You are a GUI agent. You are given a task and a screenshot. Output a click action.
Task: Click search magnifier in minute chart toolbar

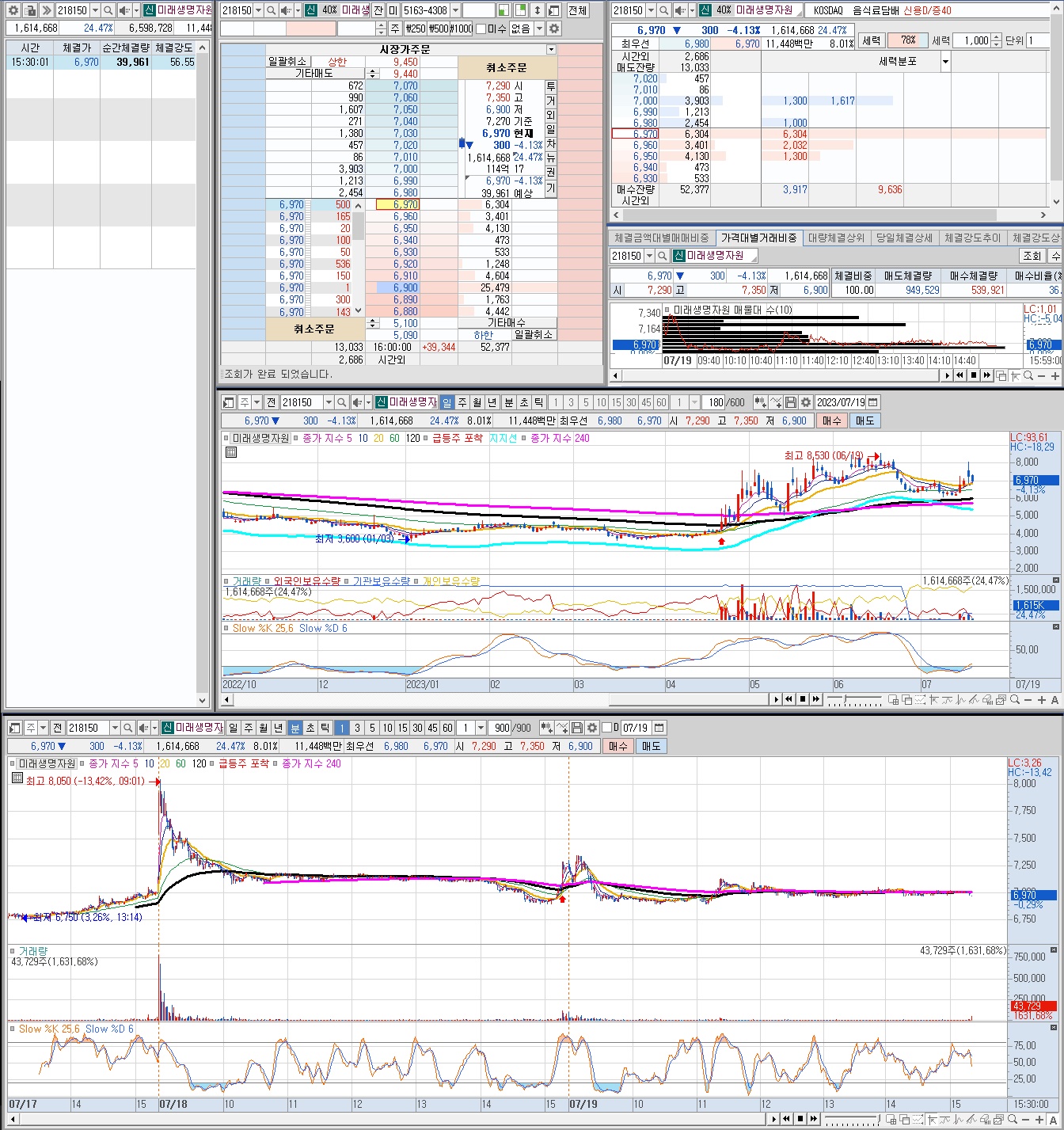(127, 728)
